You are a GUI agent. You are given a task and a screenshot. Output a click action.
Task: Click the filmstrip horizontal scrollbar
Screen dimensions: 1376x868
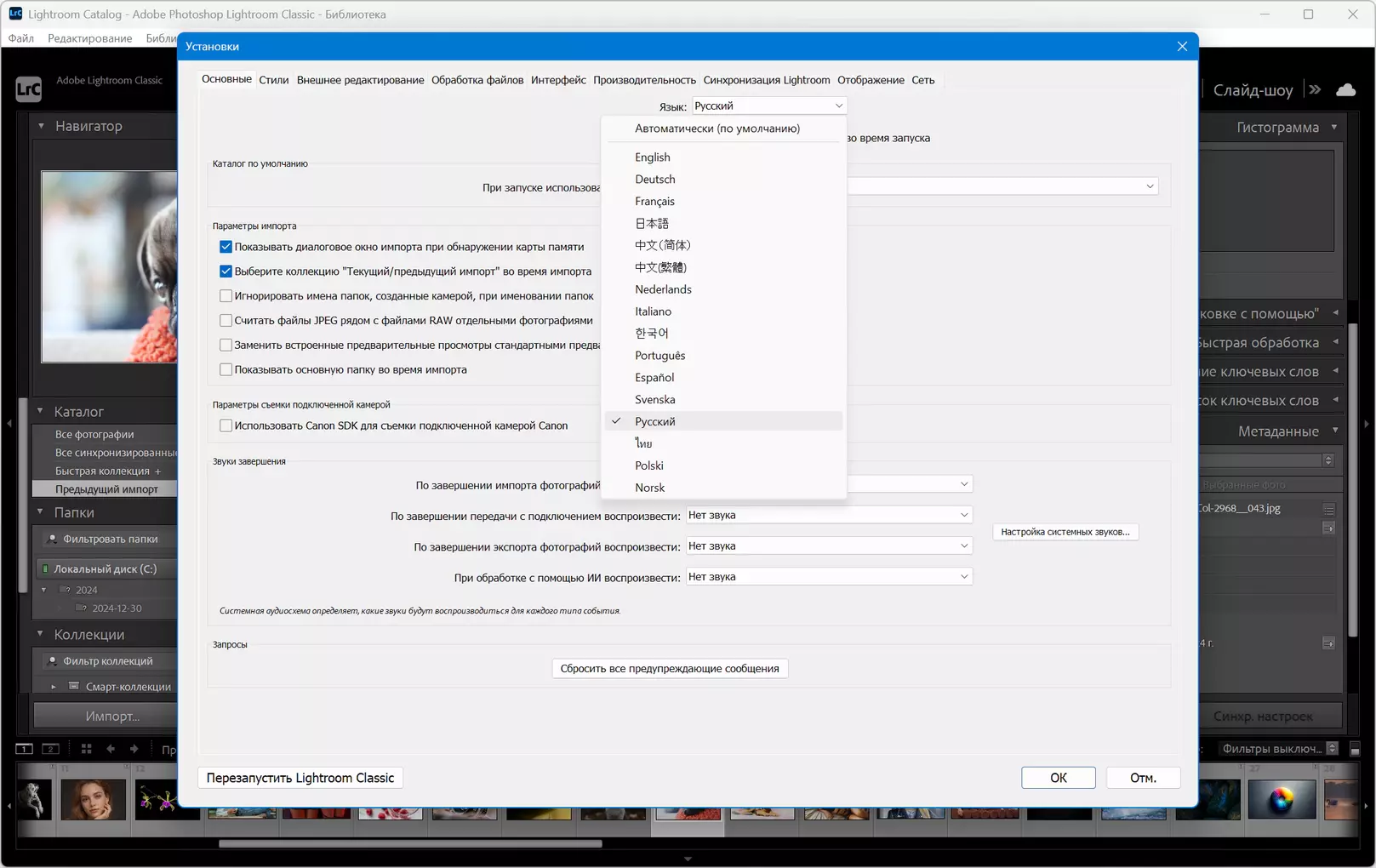410,844
